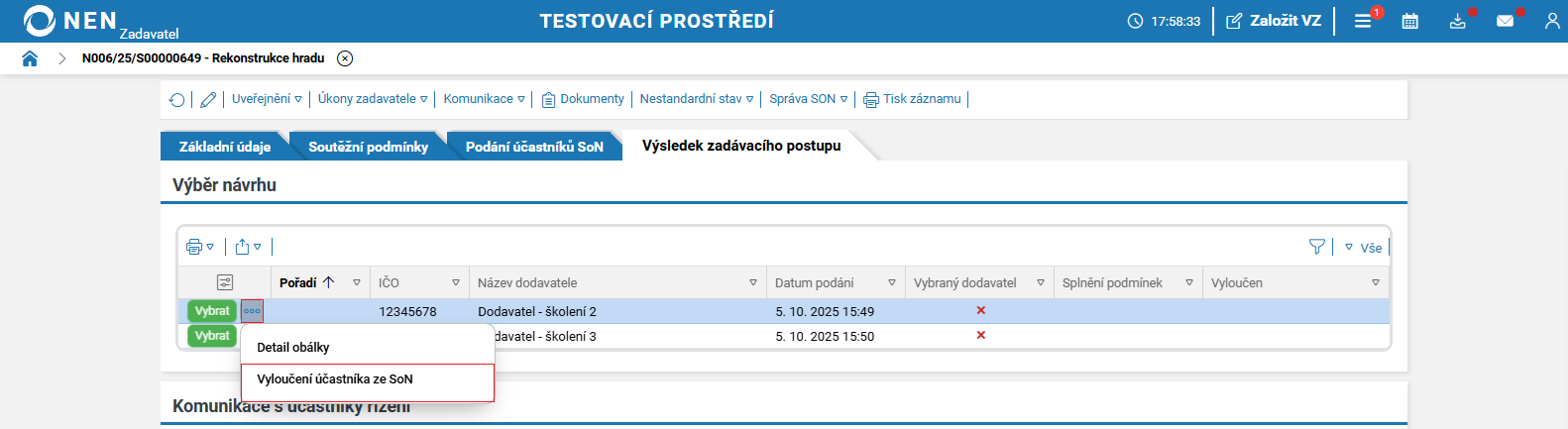Open the Správa SON dropdown
The image size is (1568, 429).
[x=808, y=99]
